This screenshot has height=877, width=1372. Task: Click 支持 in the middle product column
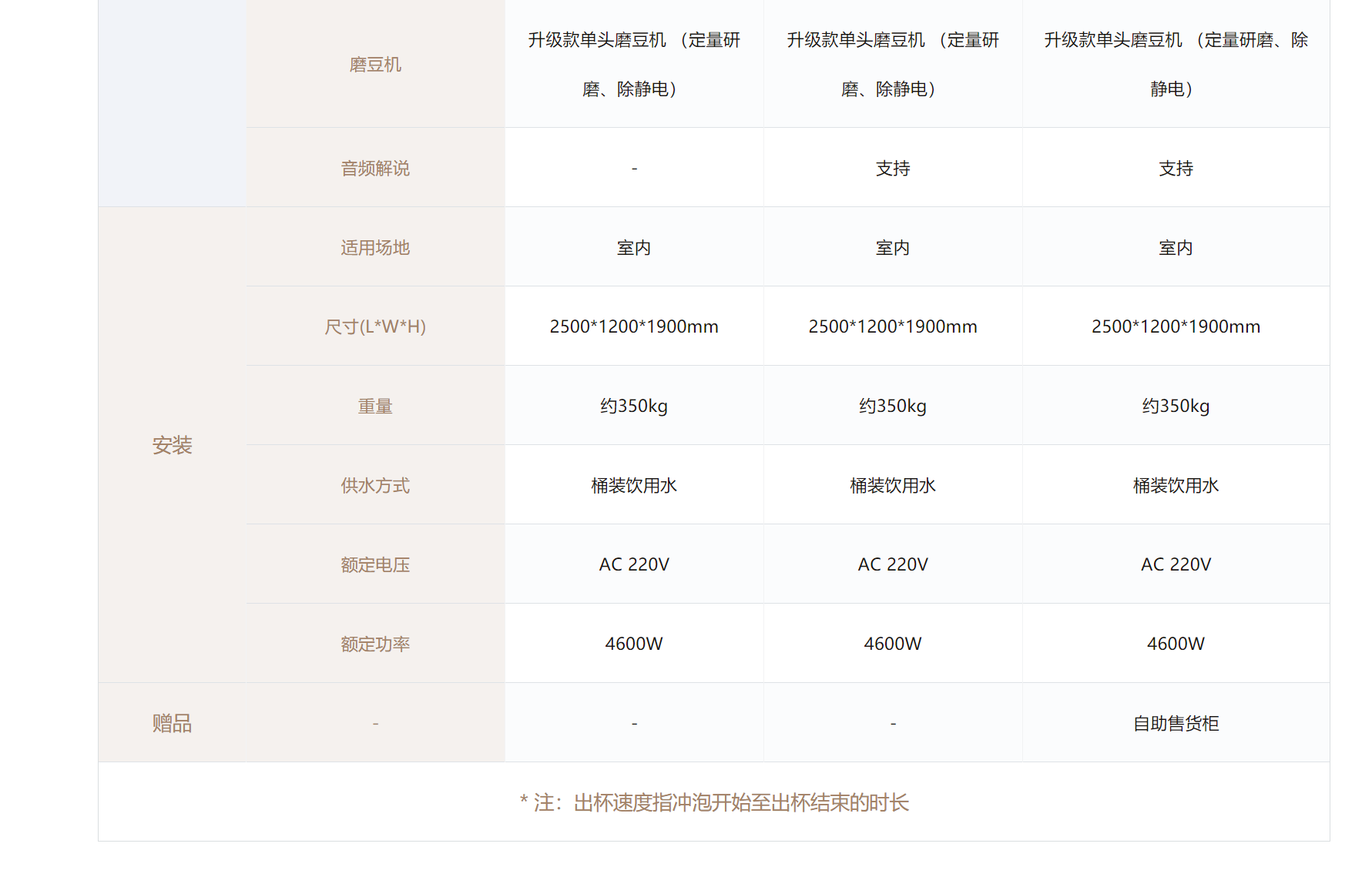893,169
